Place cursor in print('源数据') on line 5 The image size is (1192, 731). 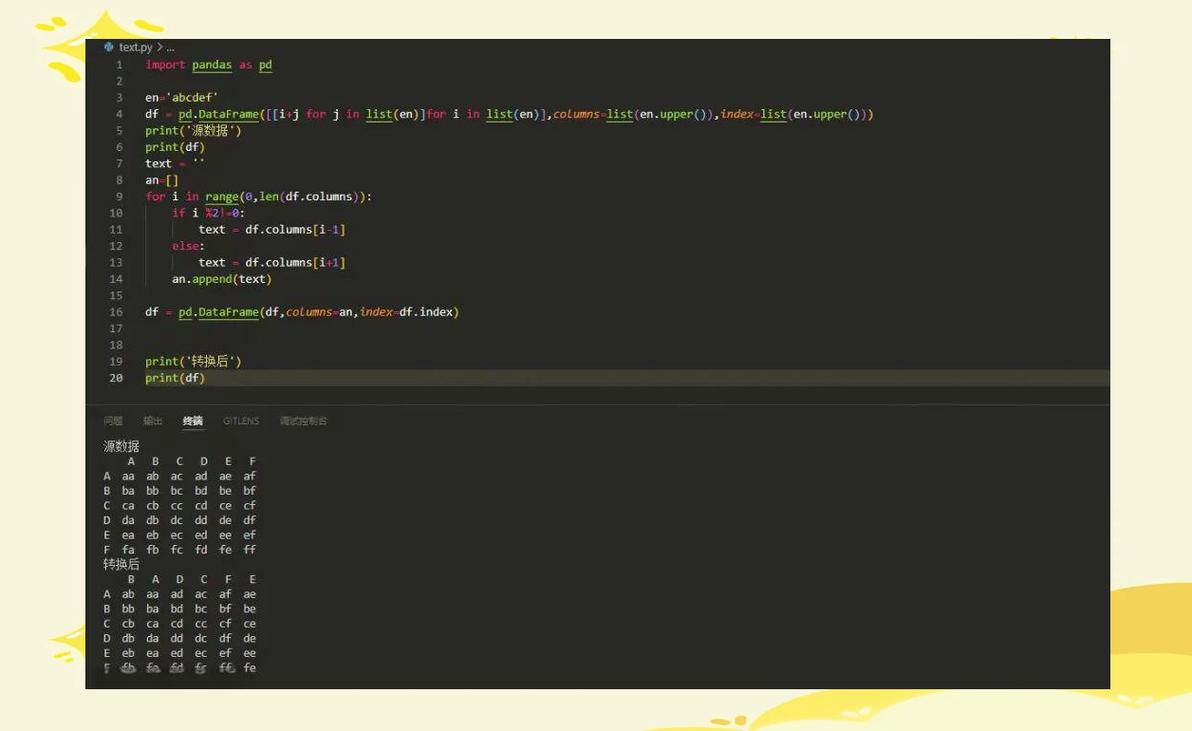click(194, 130)
